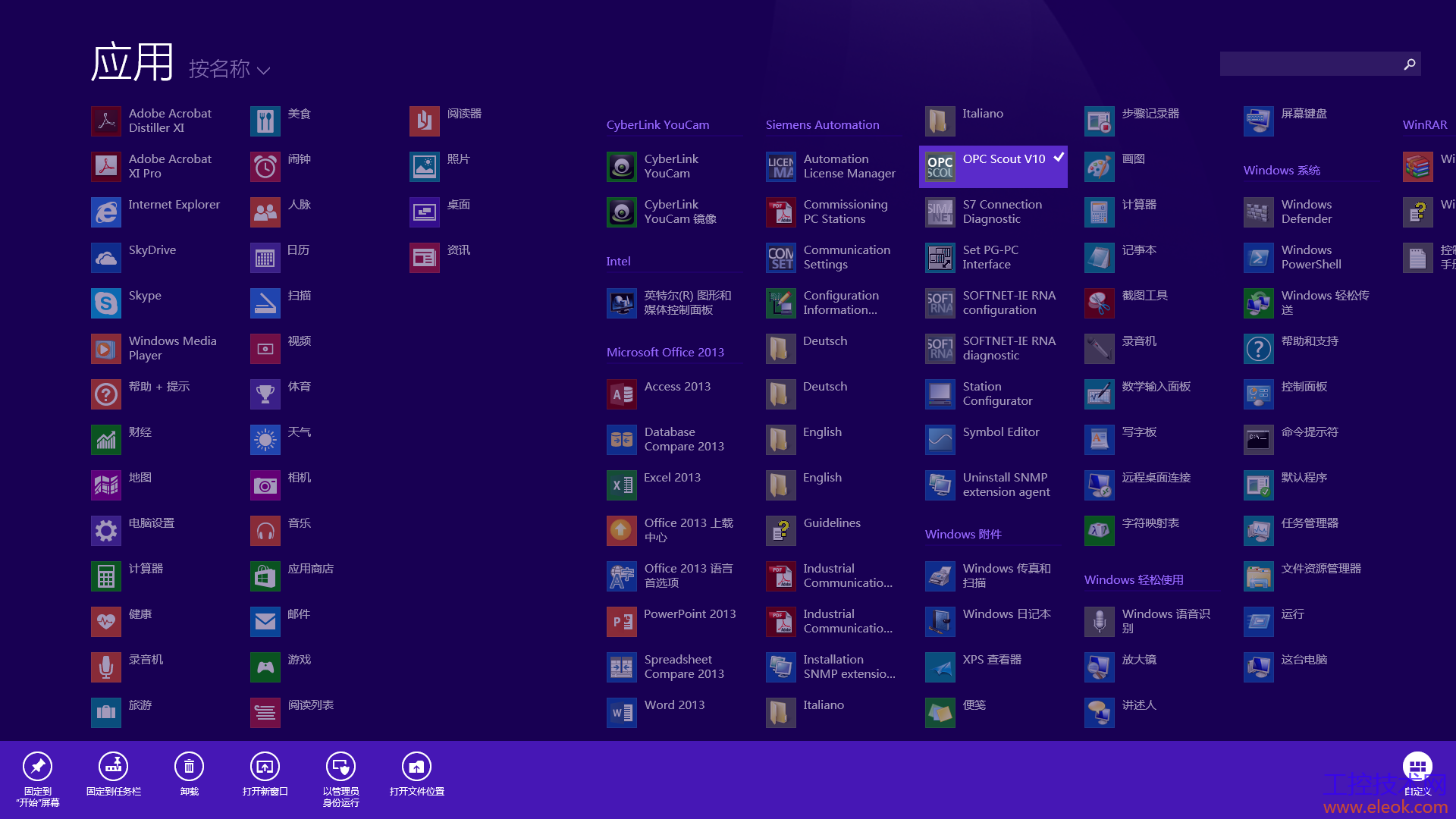Click the 卸载 uninstall button
This screenshot has height=819, width=1456.
(x=190, y=775)
